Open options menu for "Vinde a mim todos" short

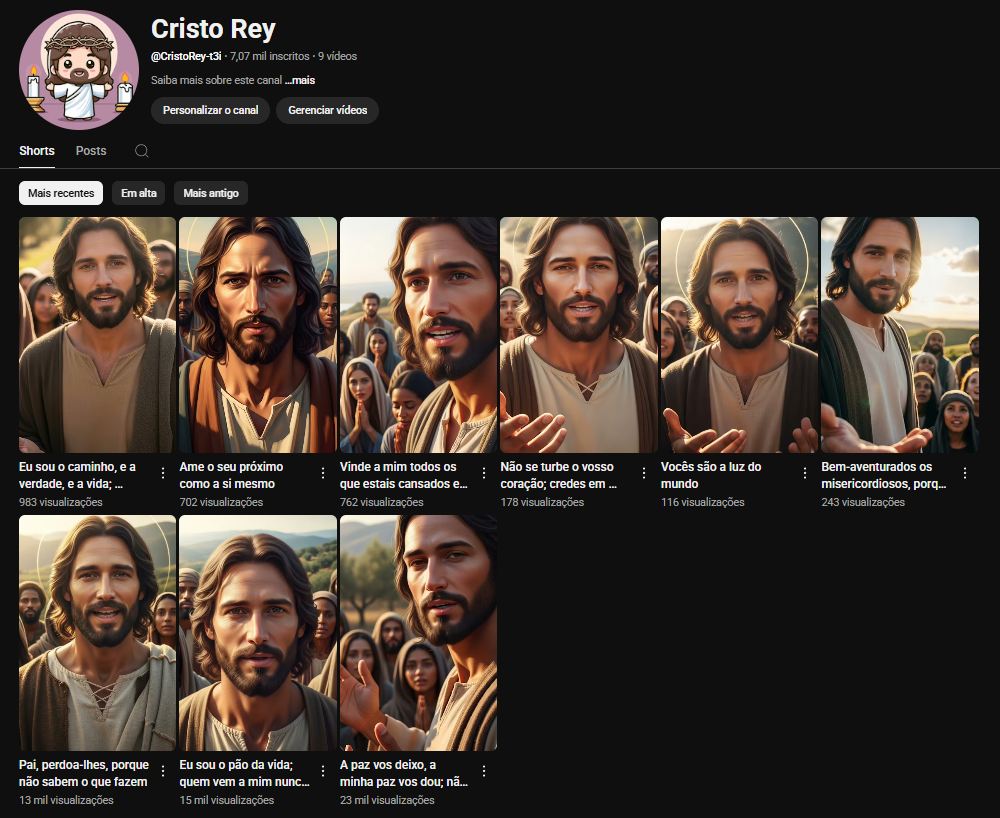coord(484,472)
